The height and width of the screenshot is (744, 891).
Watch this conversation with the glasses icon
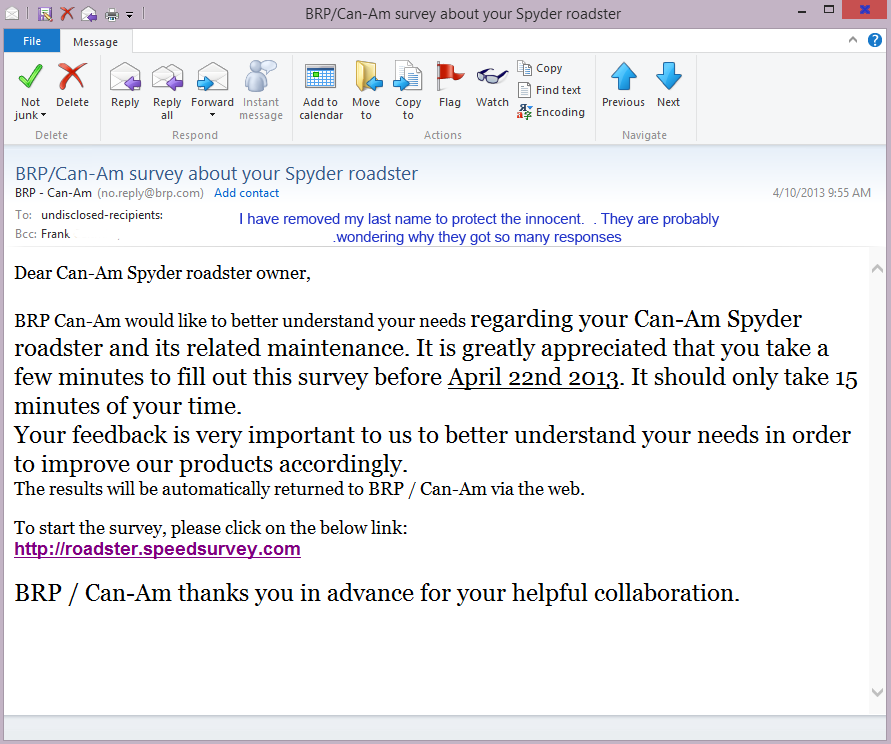pos(492,85)
